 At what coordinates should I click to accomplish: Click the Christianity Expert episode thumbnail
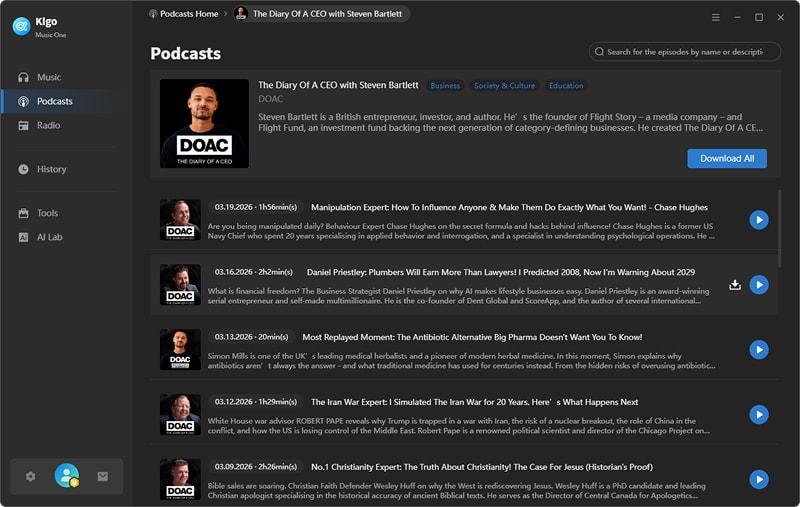[180, 479]
